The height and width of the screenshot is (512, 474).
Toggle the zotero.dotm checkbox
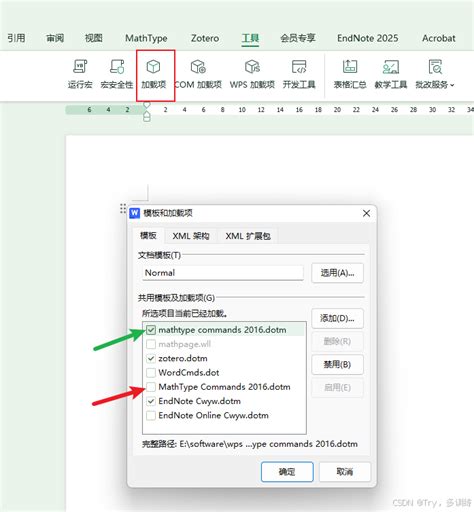[151, 358]
